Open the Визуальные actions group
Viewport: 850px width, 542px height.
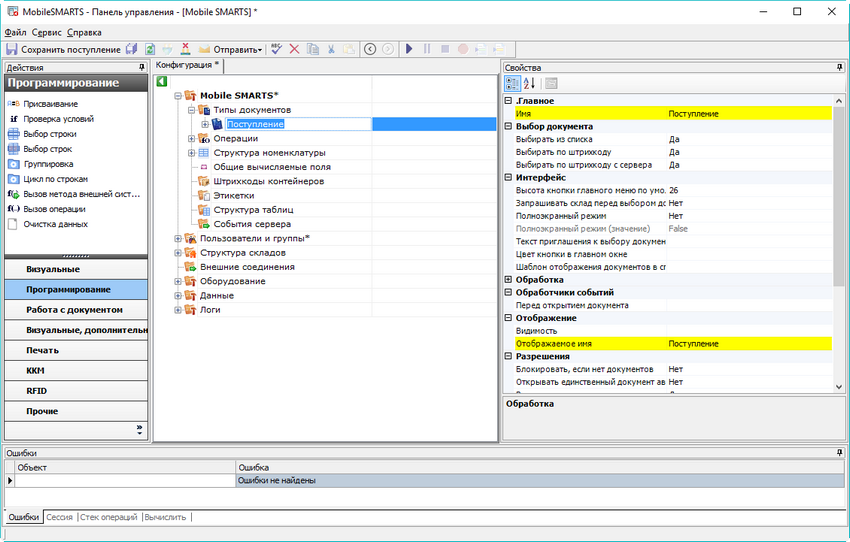(x=76, y=269)
